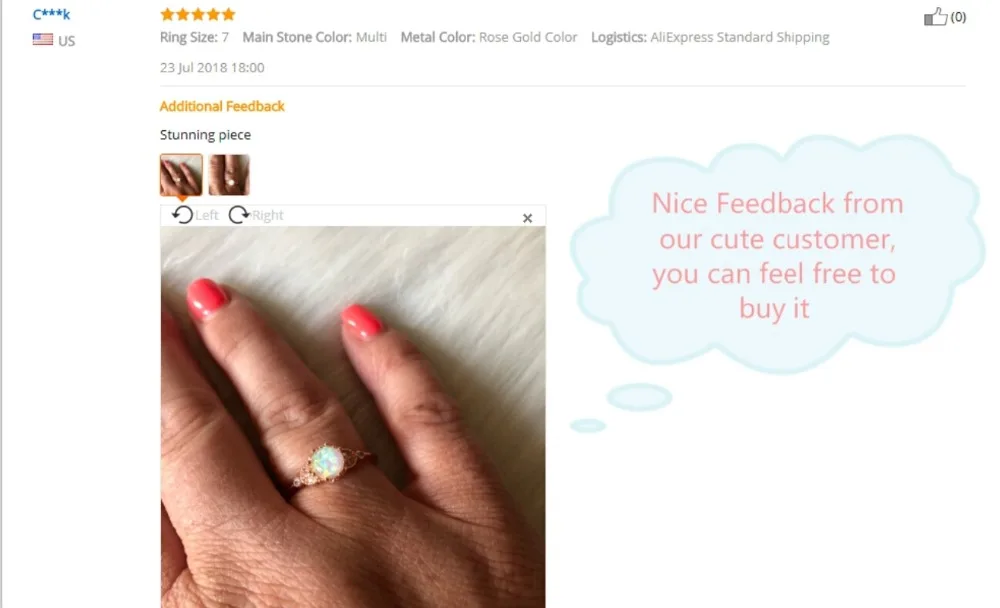Click the reviewer name C***k
The height and width of the screenshot is (608, 1000).
pyautogui.click(x=51, y=14)
